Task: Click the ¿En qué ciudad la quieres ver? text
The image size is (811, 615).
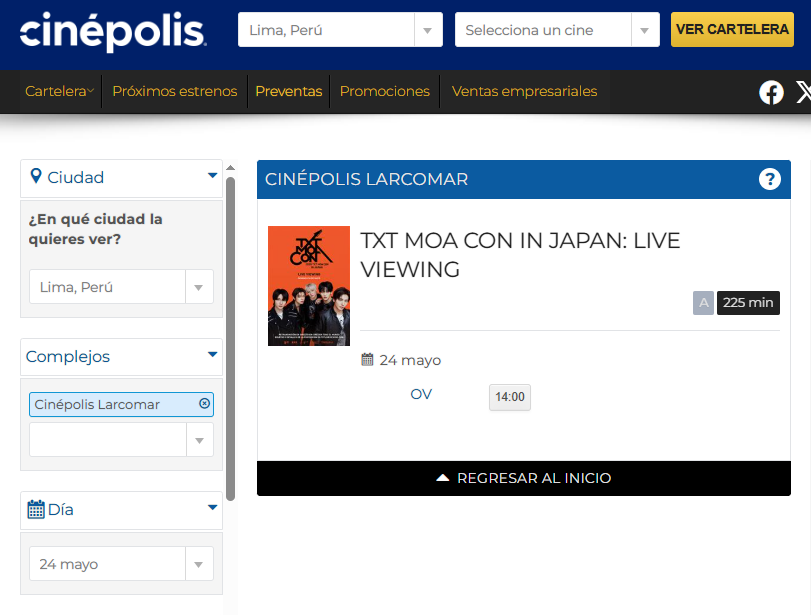Action: tap(96, 229)
